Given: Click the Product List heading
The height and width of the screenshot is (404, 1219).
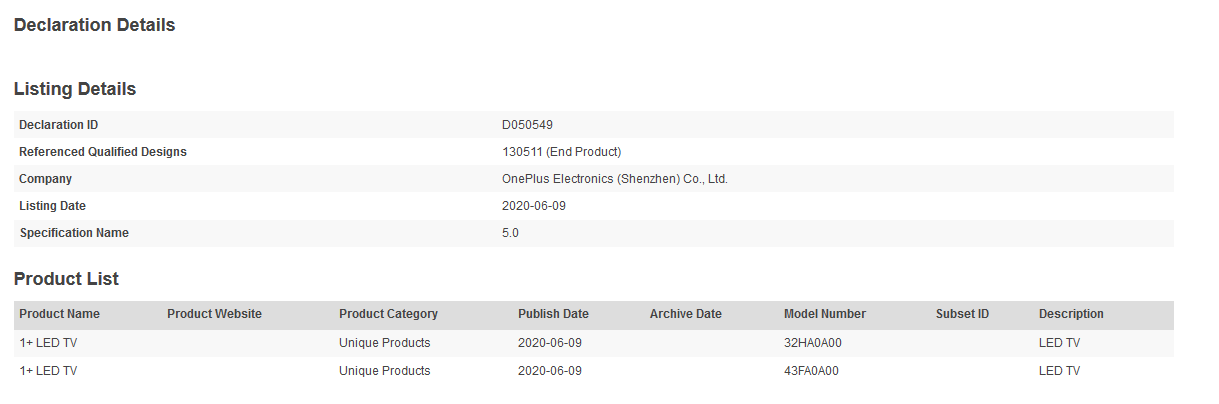Looking at the screenshot, I should (x=66, y=279).
